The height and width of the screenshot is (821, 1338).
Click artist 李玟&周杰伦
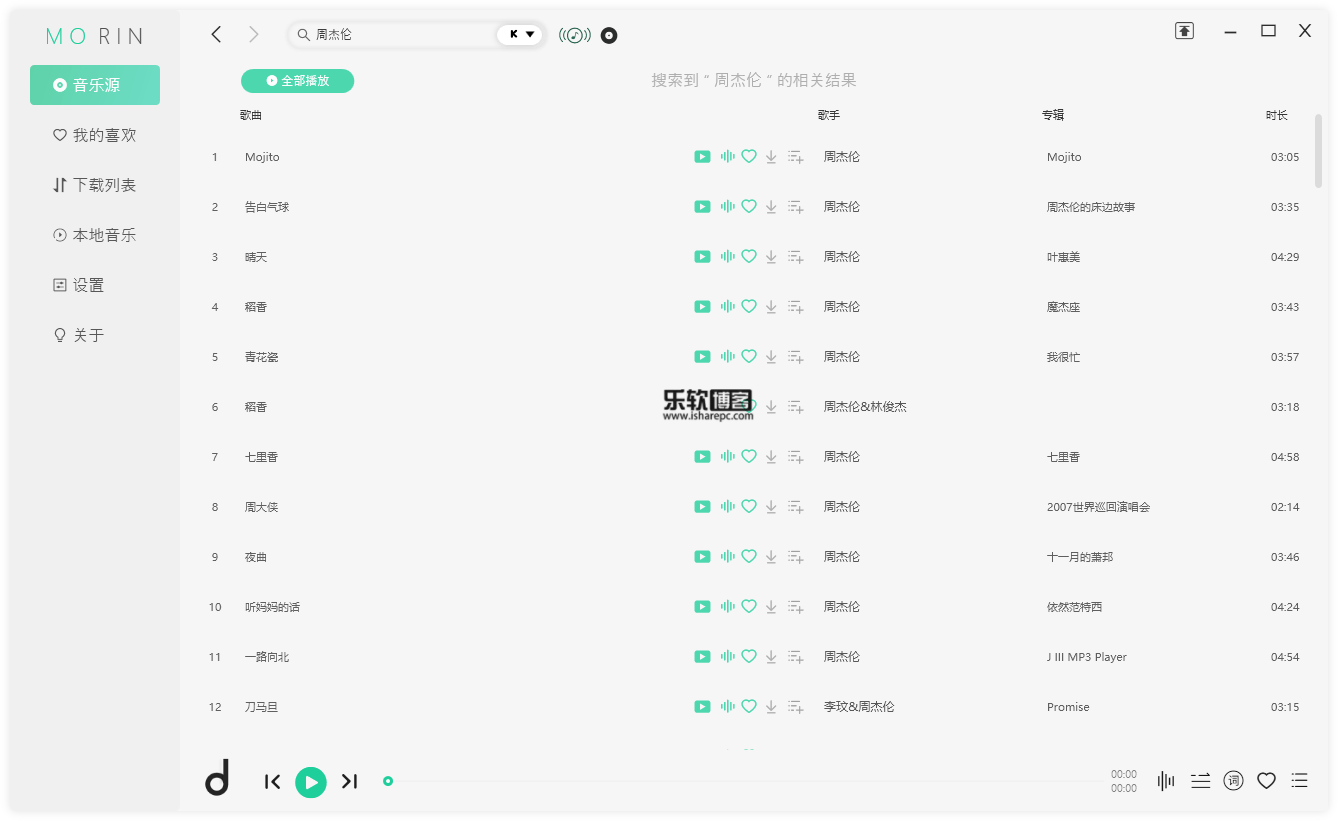(x=859, y=707)
